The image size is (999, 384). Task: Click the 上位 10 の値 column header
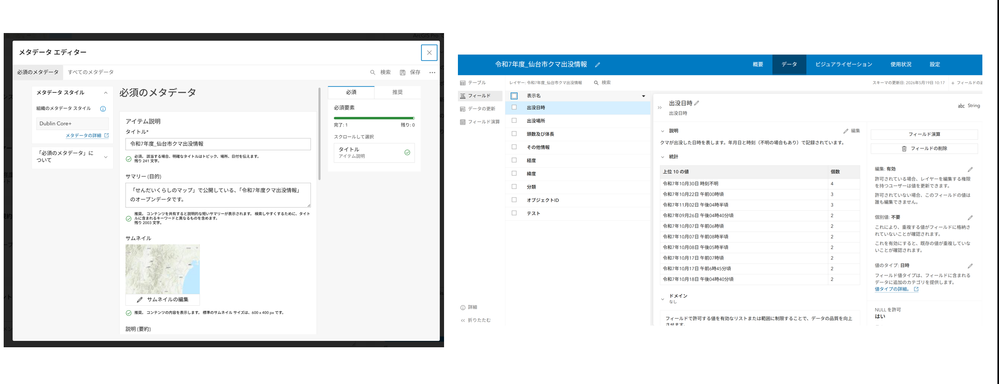pos(744,173)
